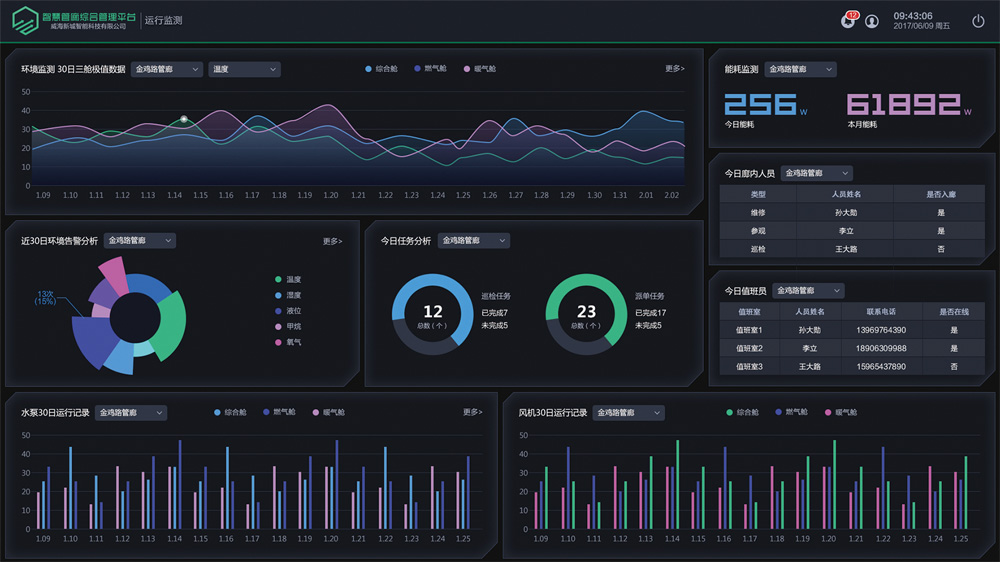
Task: Click phone number 13969764390
Action: (881, 330)
